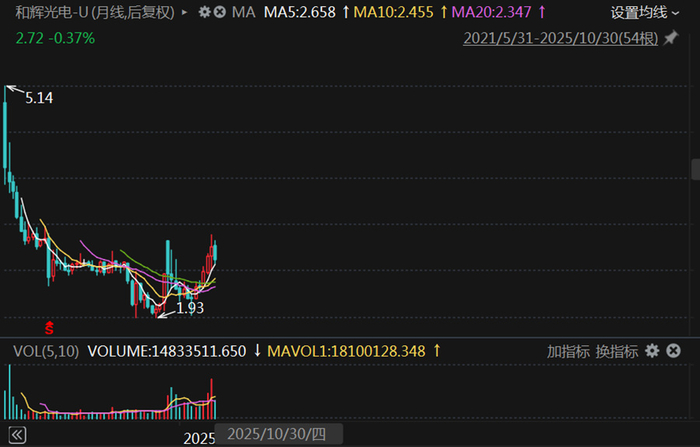
Task: Click the vertical scrollbar handle on right edge
Action: coord(696,169)
